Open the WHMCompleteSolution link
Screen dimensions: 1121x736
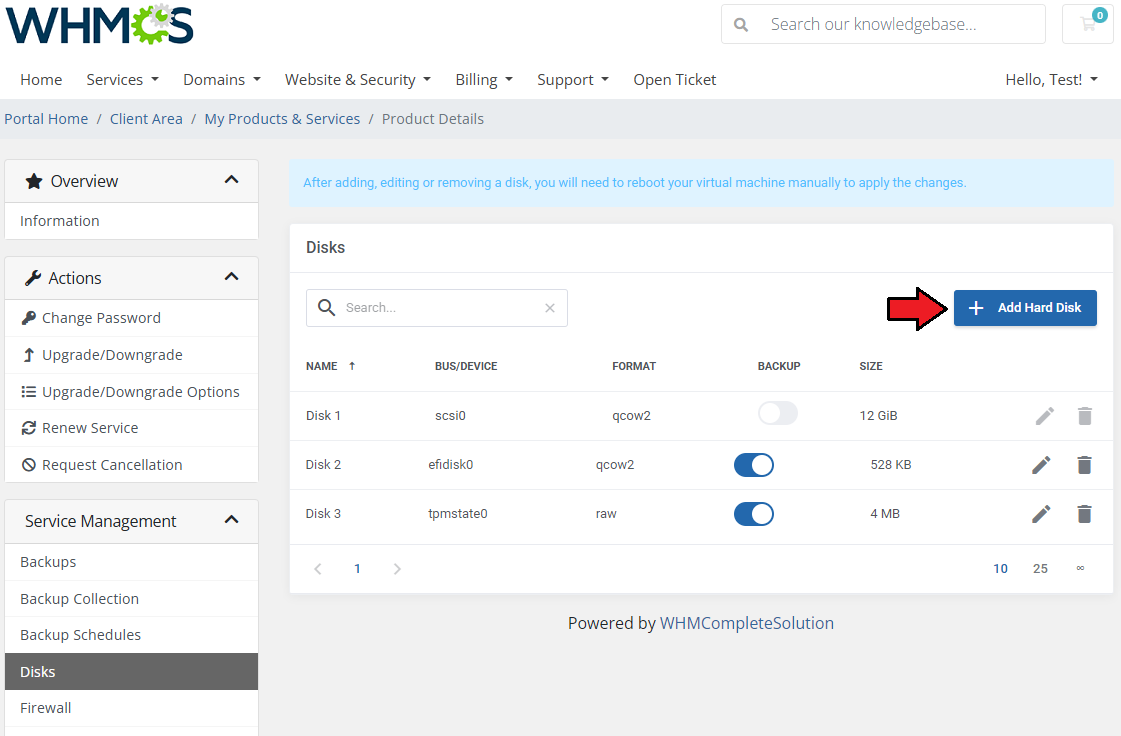pos(746,623)
